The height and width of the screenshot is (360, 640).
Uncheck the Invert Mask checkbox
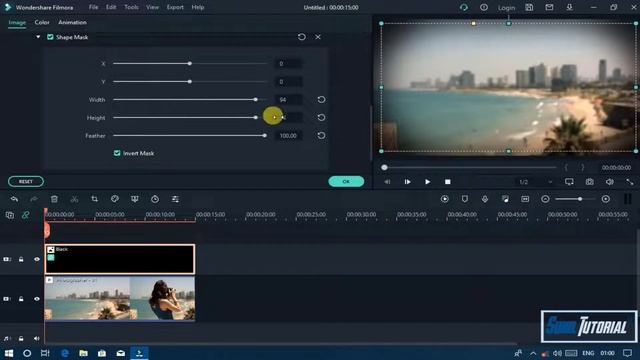coord(117,153)
